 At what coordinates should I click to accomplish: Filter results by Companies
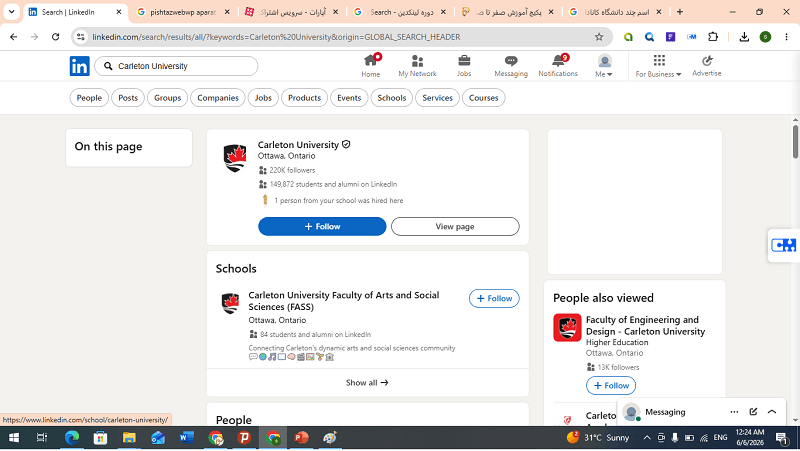pos(218,98)
